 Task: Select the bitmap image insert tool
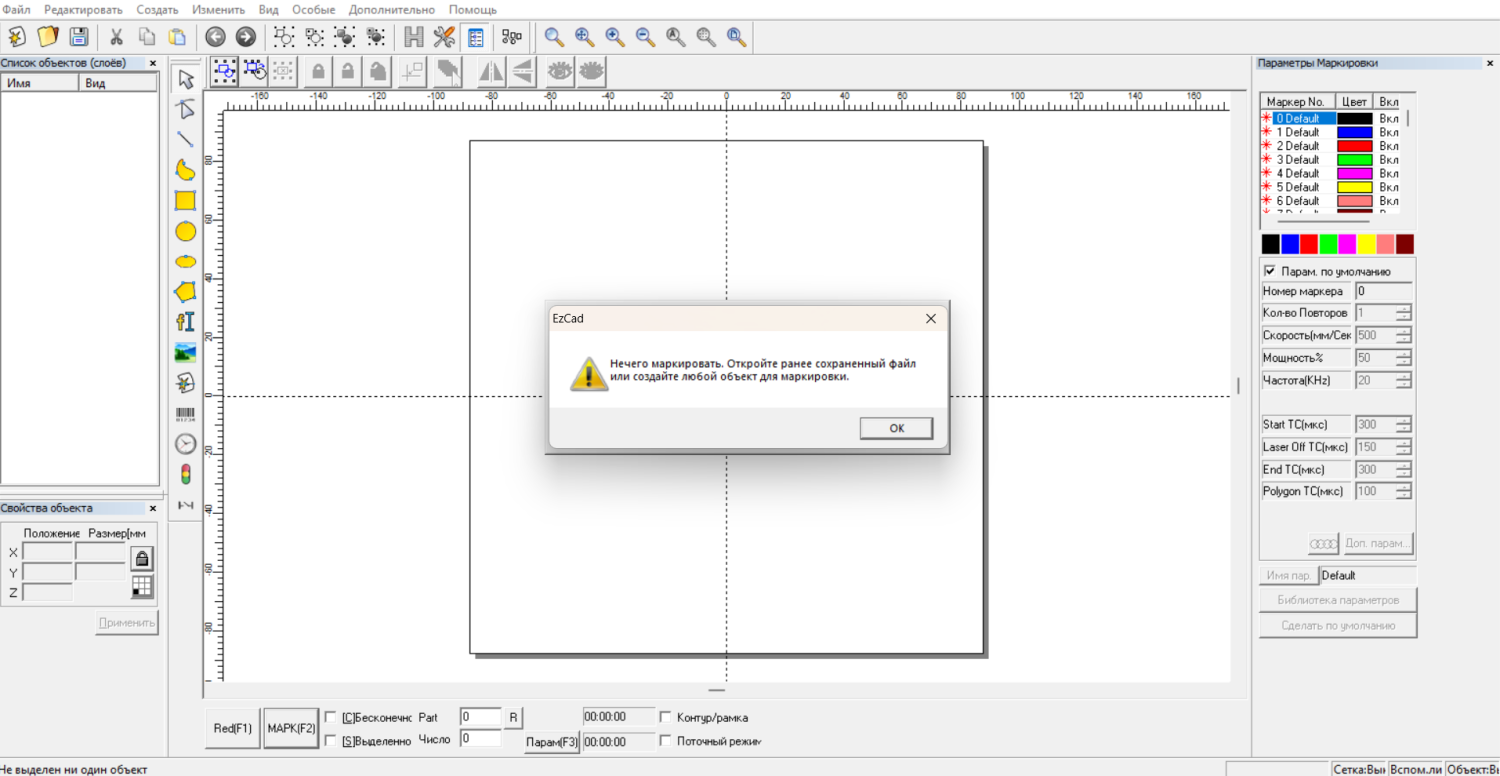coord(185,352)
